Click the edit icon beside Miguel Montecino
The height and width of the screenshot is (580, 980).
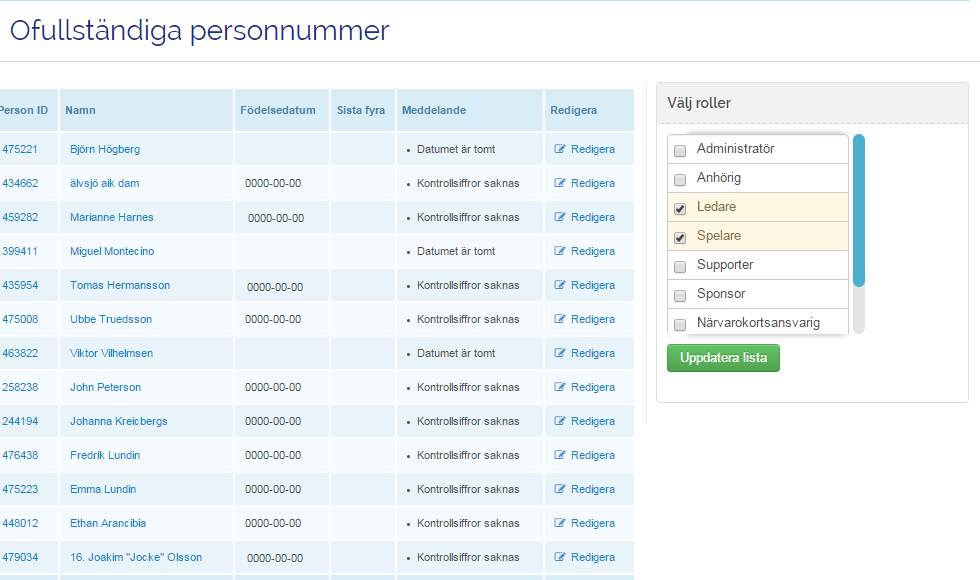[560, 252]
